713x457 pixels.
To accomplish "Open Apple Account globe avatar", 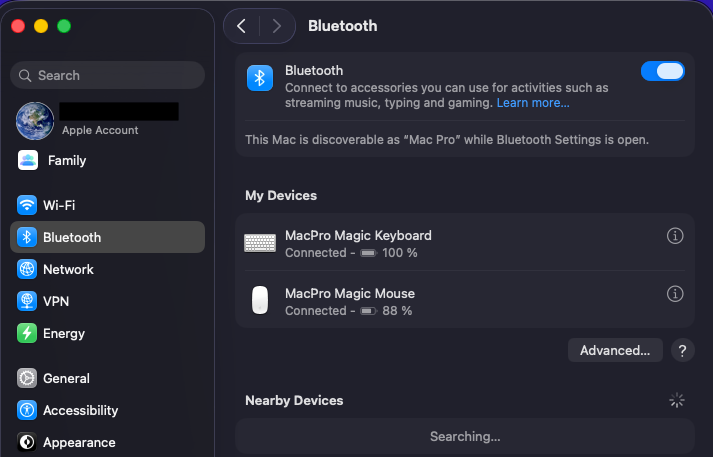I will (x=35, y=121).
